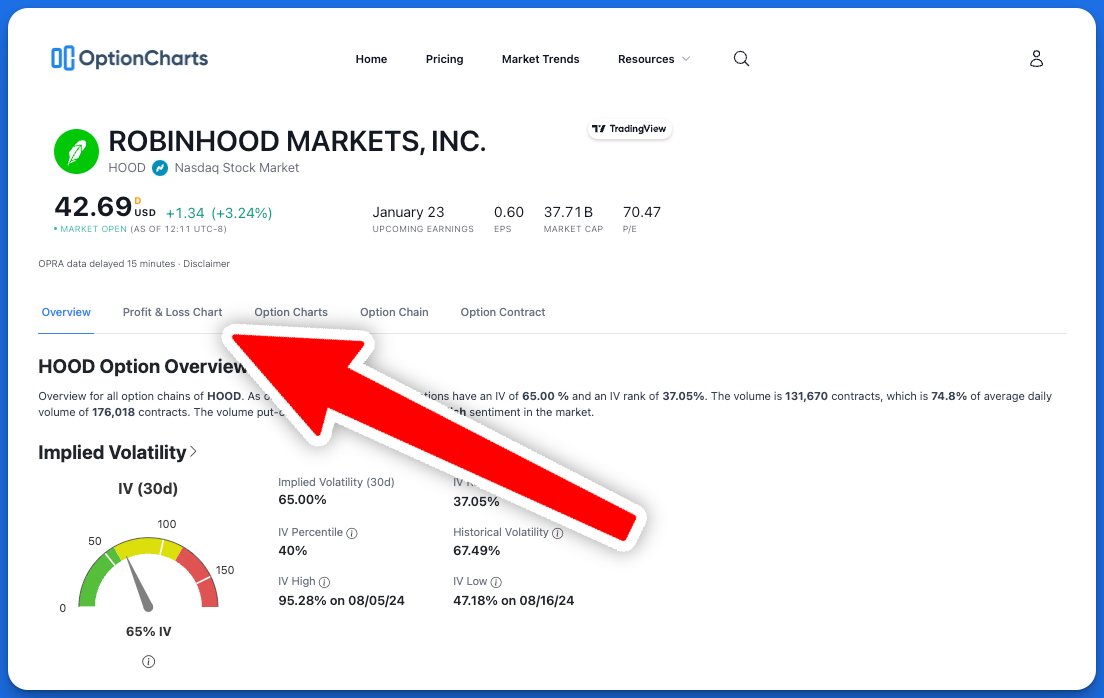Open the Market Trends menu item

point(540,59)
